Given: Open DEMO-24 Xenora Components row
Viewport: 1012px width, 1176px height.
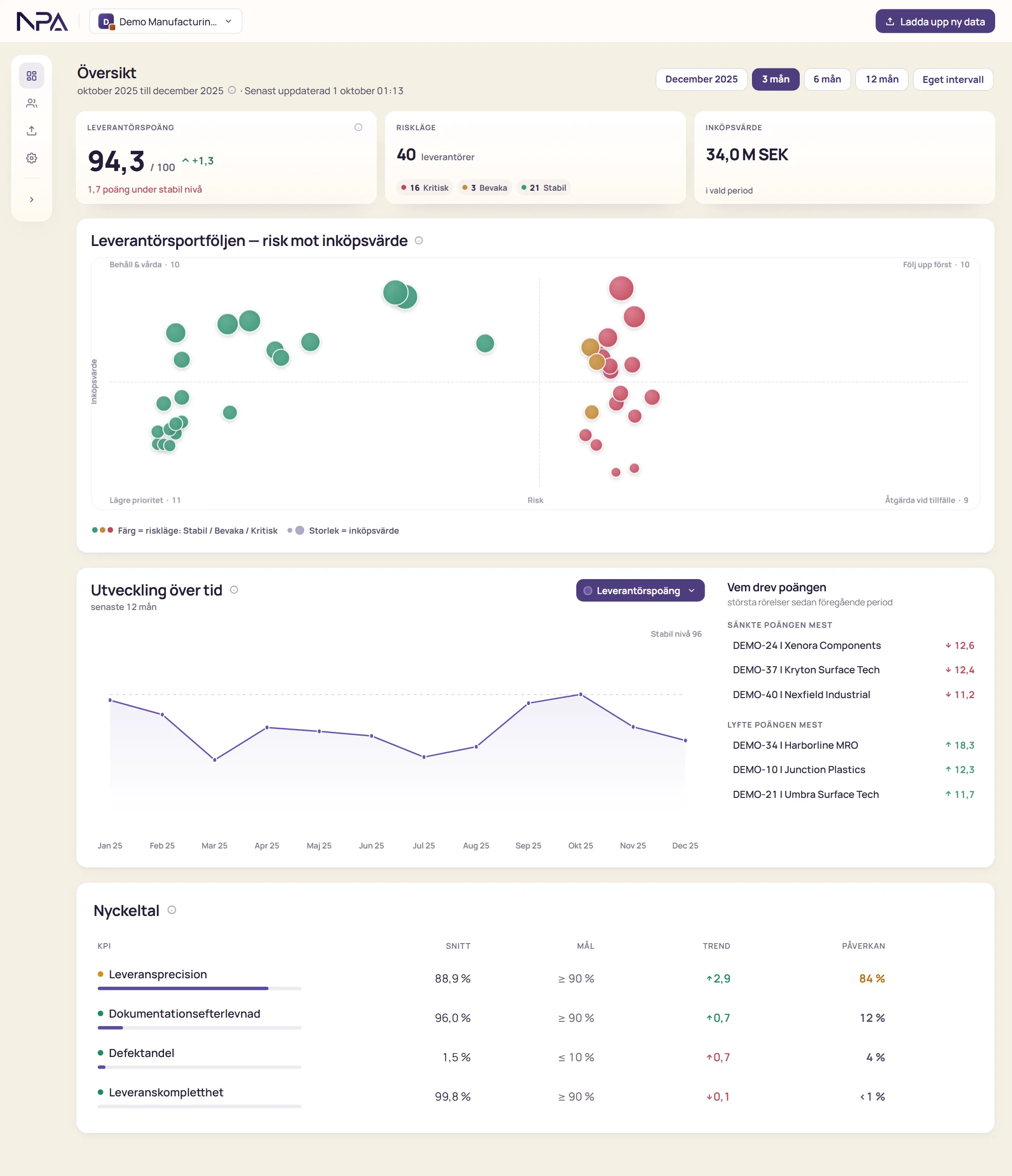Looking at the screenshot, I should click(x=853, y=645).
